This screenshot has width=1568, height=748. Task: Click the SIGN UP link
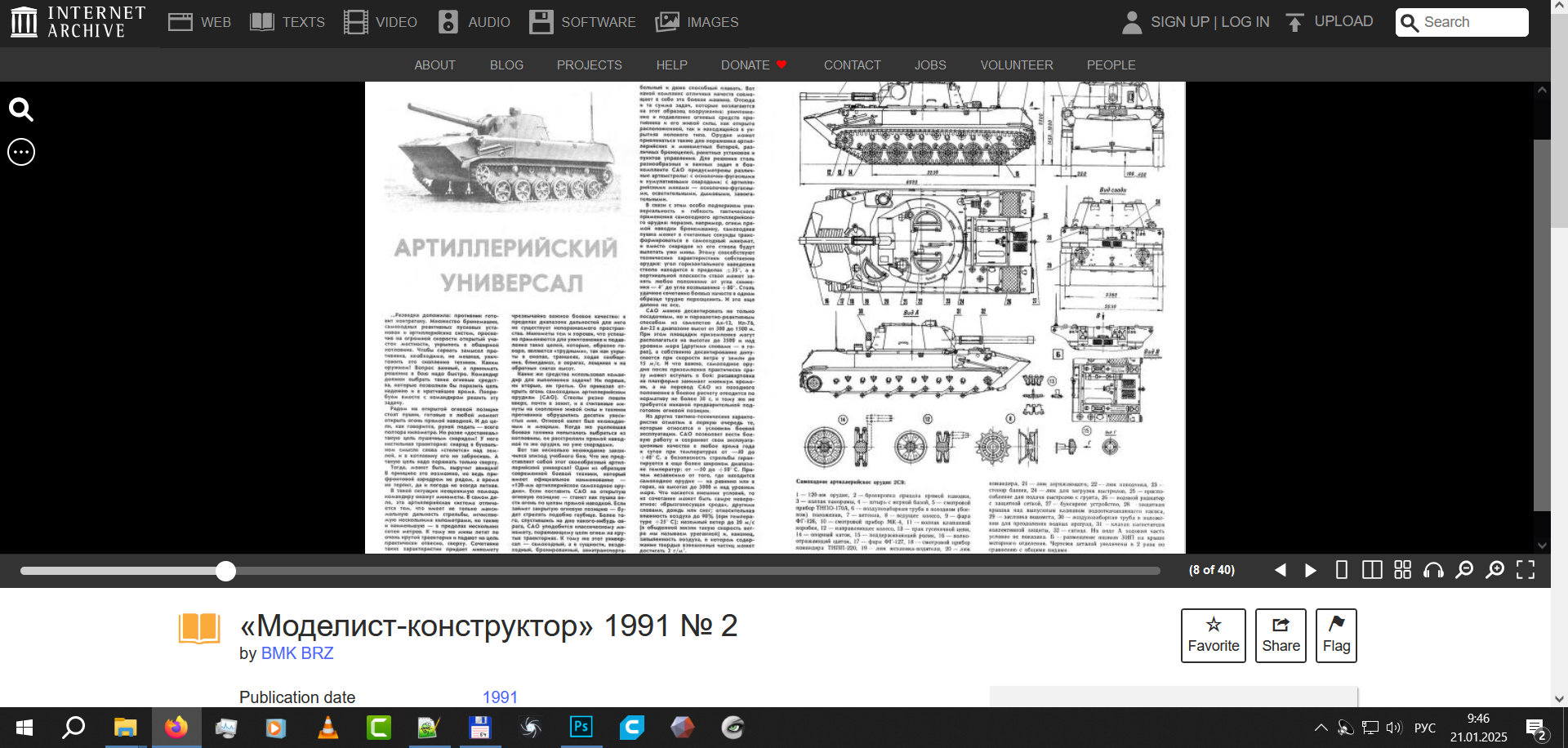1180,22
